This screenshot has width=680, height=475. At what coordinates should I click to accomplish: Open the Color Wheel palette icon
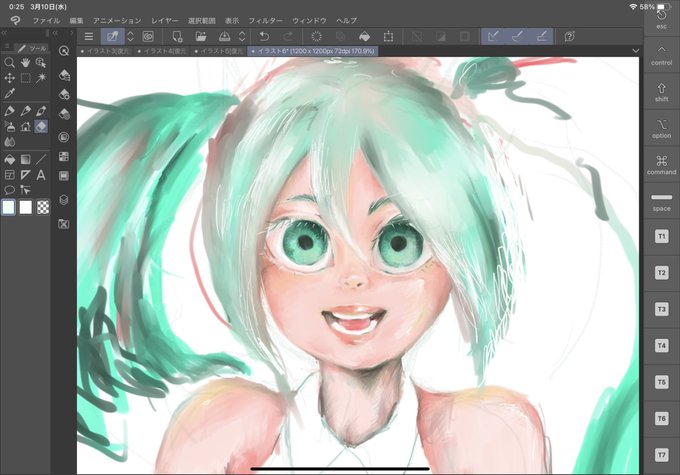(x=64, y=137)
